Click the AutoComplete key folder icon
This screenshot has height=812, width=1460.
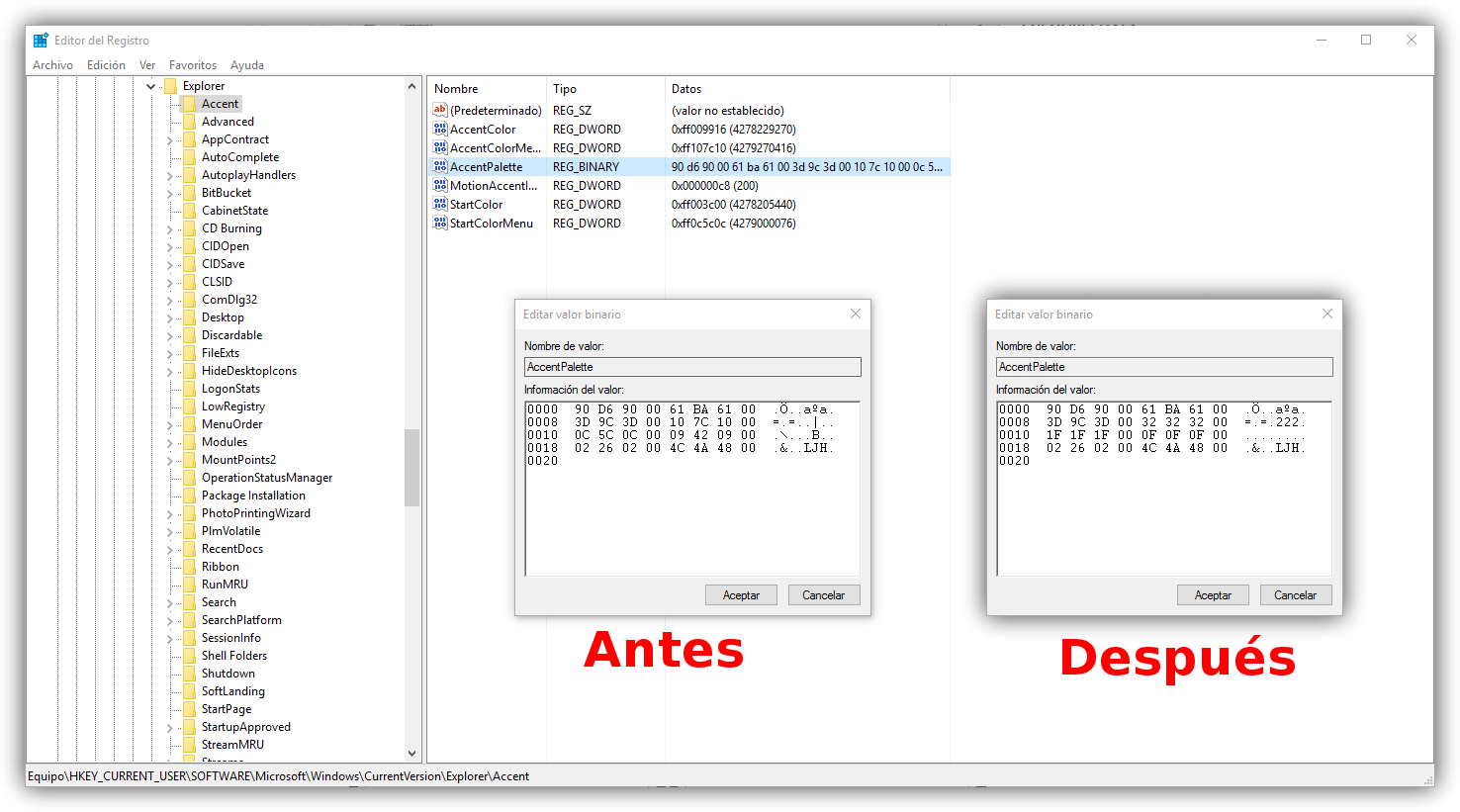click(x=189, y=157)
